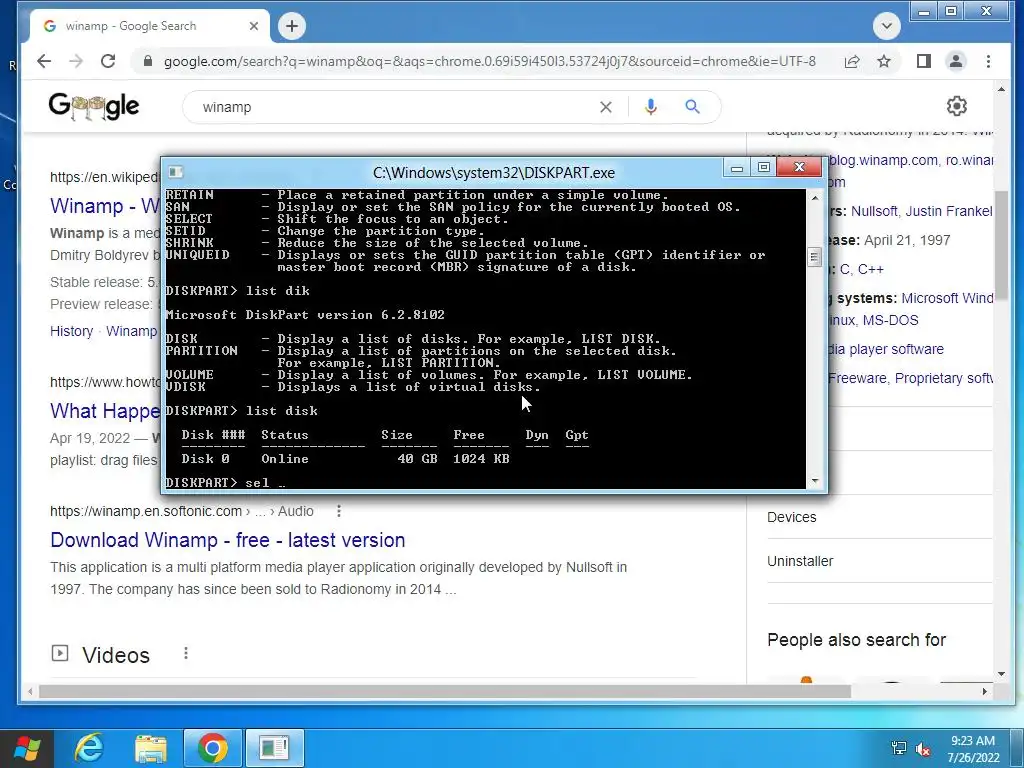Click the muted volume tray icon

(923, 748)
